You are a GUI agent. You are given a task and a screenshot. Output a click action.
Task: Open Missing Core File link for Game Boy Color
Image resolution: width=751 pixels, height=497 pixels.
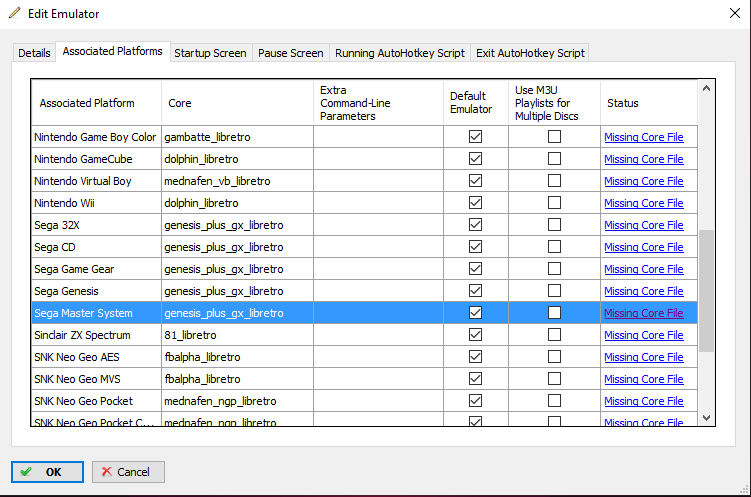tap(644, 137)
